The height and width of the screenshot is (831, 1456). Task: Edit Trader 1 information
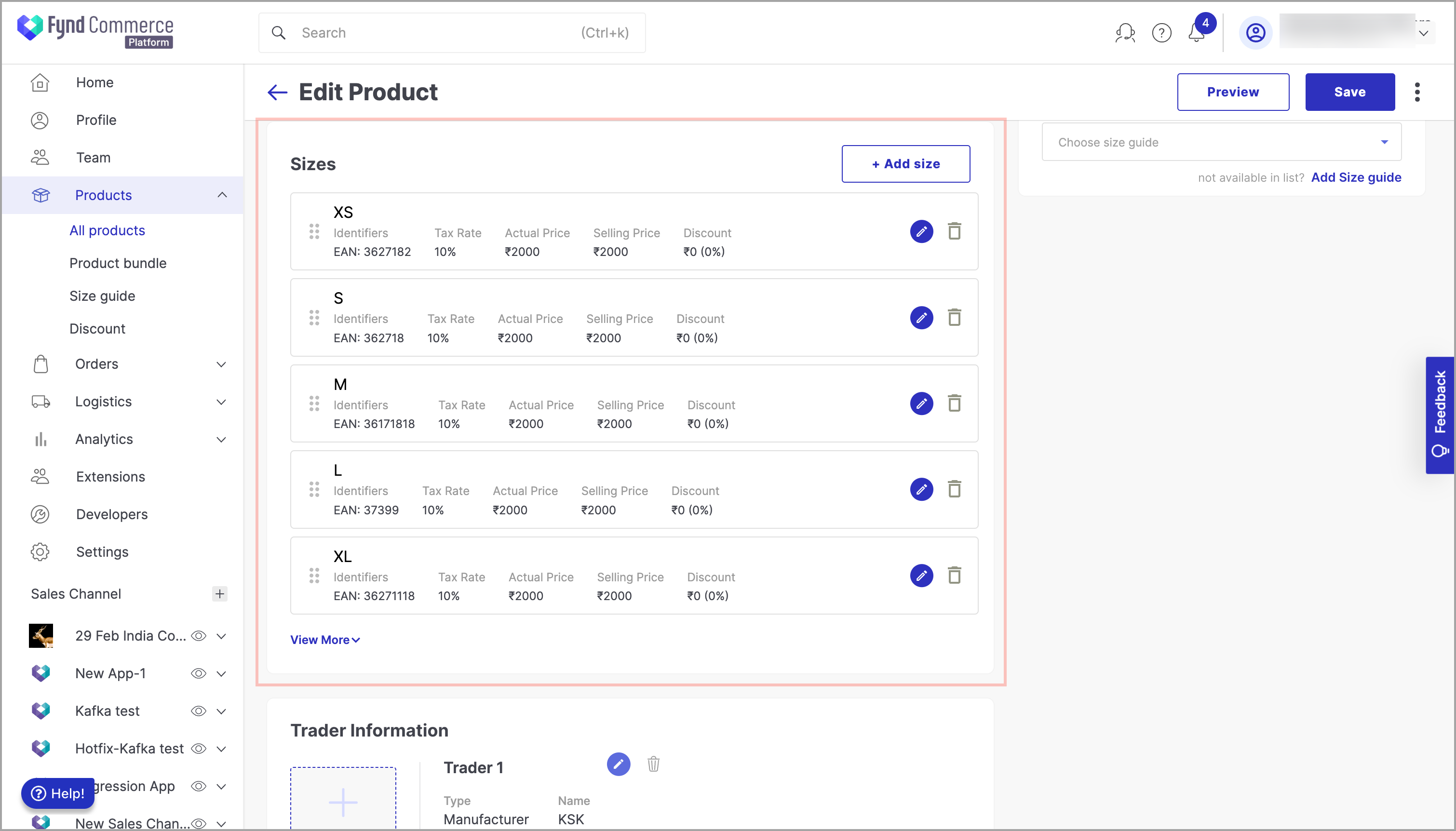[618, 764]
